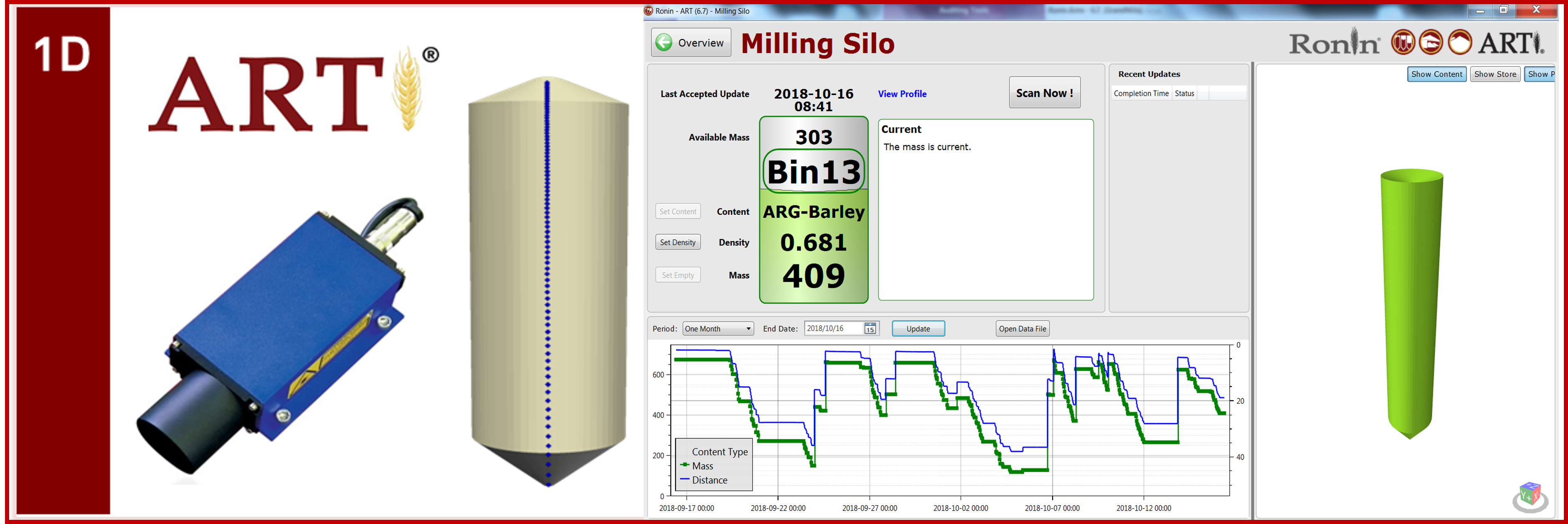Screen dimensions: 1568x524
Task: Click the Current status message box
Action: pyautogui.click(x=986, y=210)
